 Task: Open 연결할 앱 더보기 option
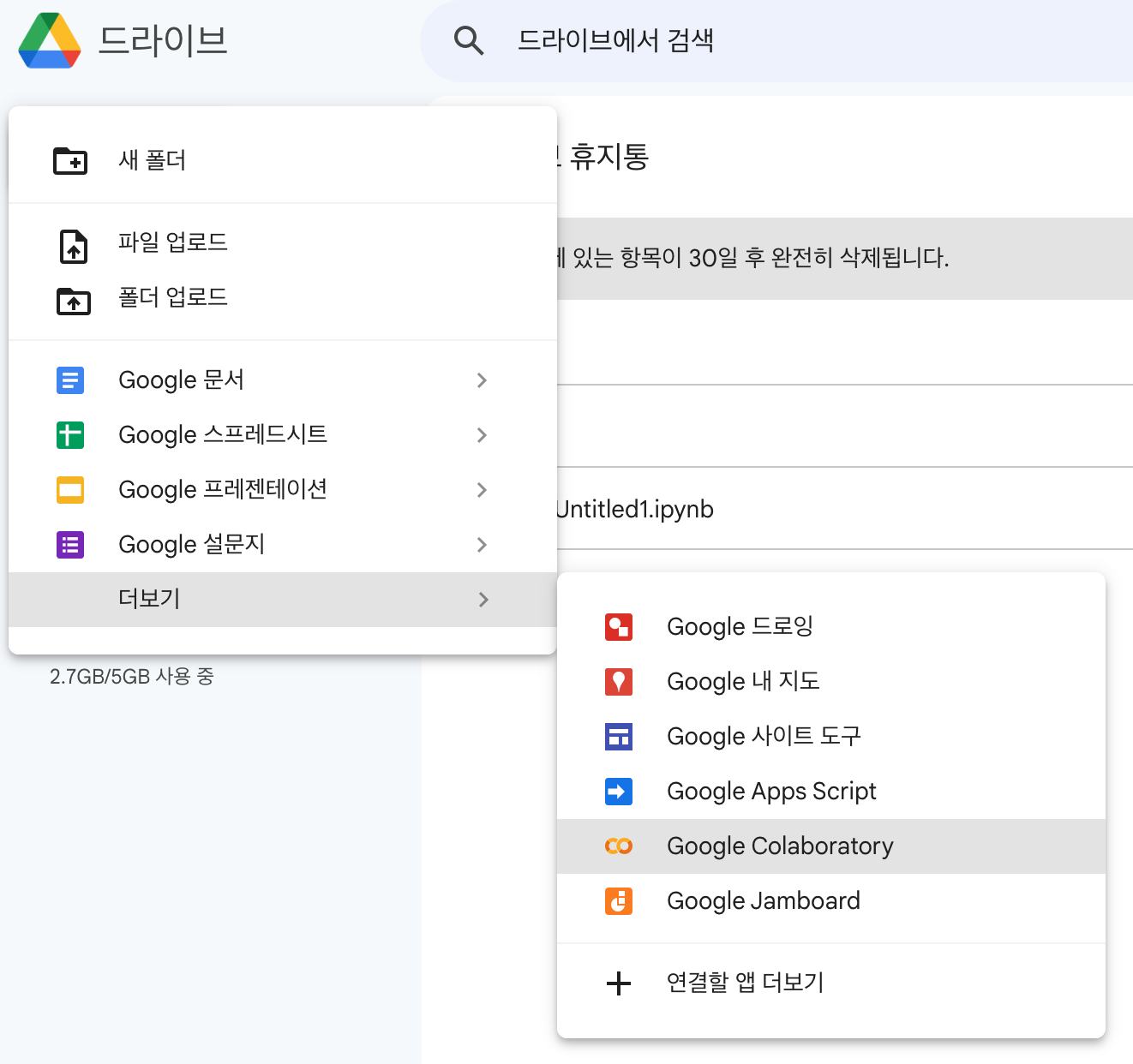(x=831, y=983)
